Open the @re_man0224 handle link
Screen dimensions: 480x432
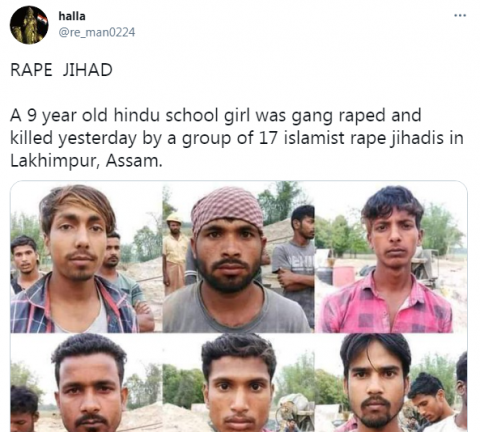click(x=97, y=32)
